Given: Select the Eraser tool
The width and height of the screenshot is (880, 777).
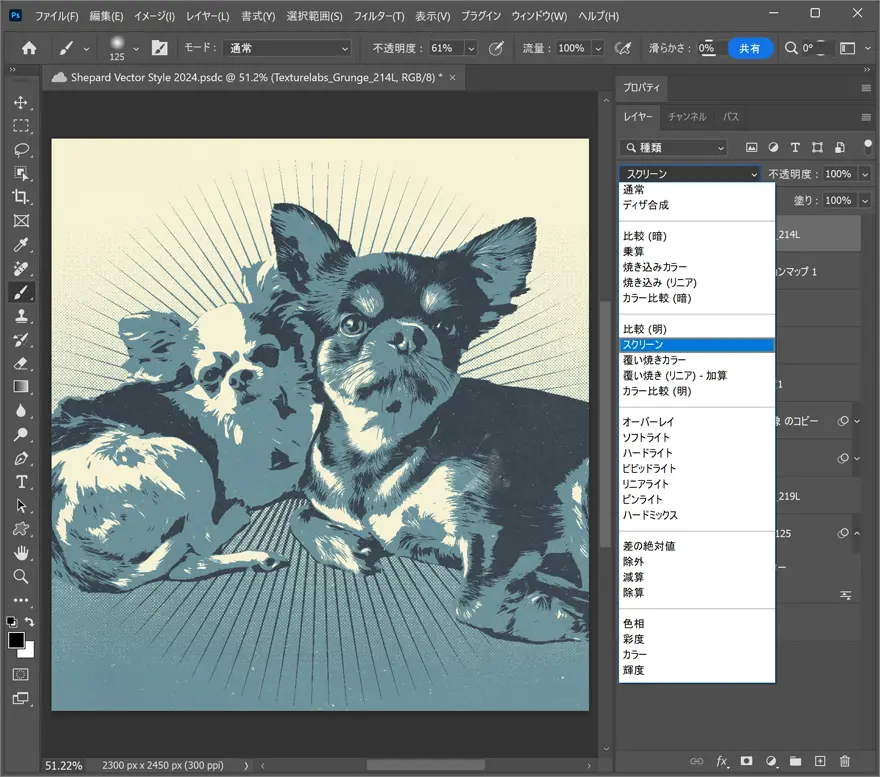Looking at the screenshot, I should click(21, 363).
